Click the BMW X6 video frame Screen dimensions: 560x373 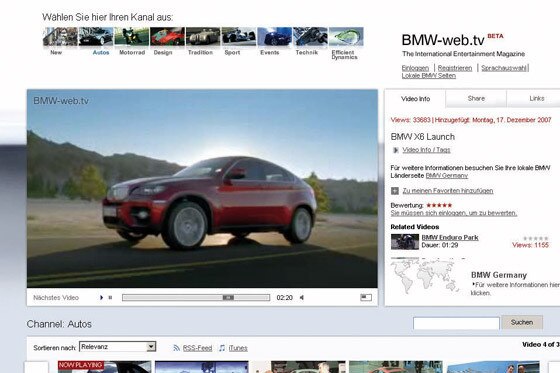(x=202, y=189)
